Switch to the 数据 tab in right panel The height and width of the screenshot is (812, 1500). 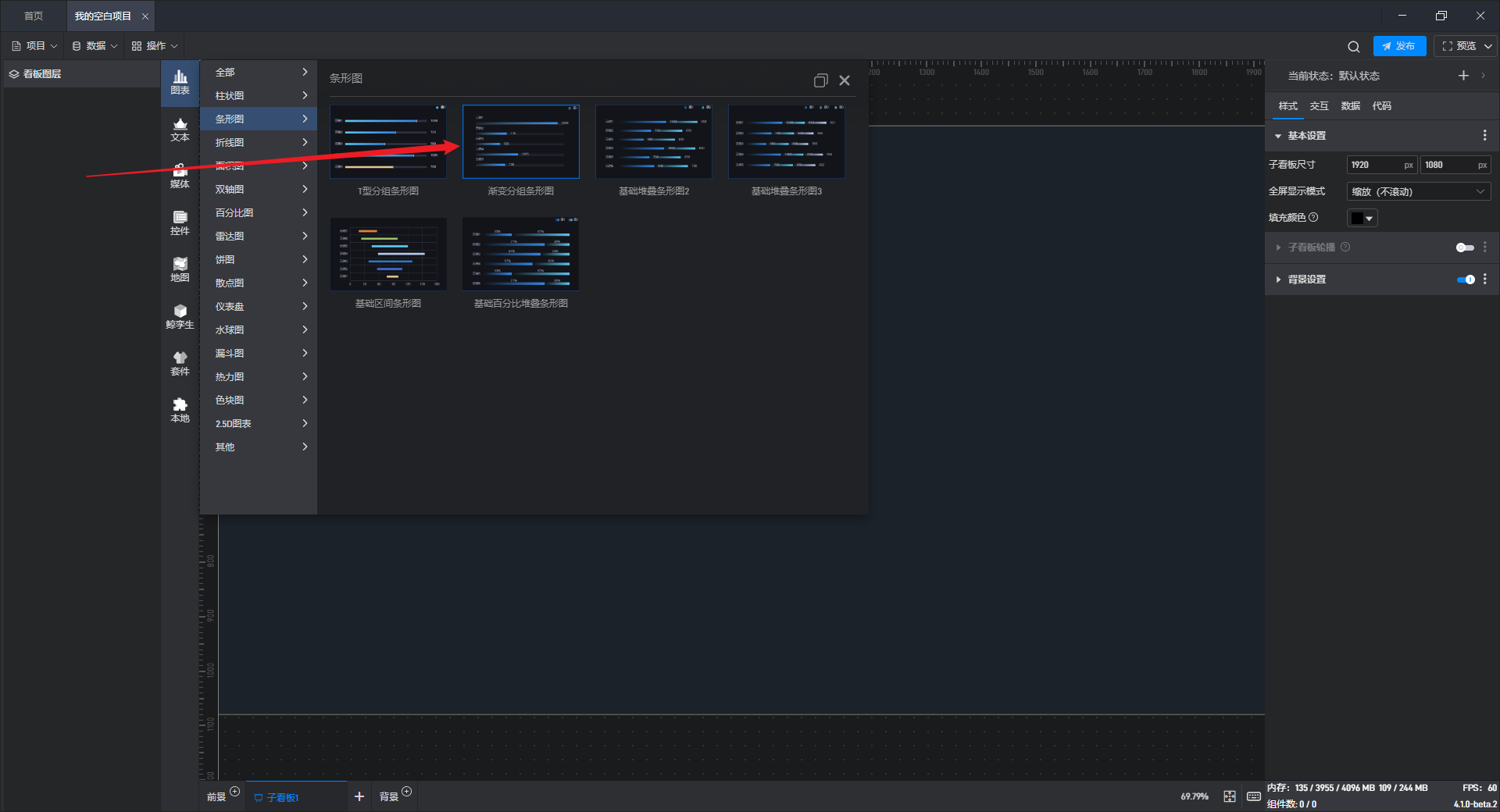pos(1350,106)
